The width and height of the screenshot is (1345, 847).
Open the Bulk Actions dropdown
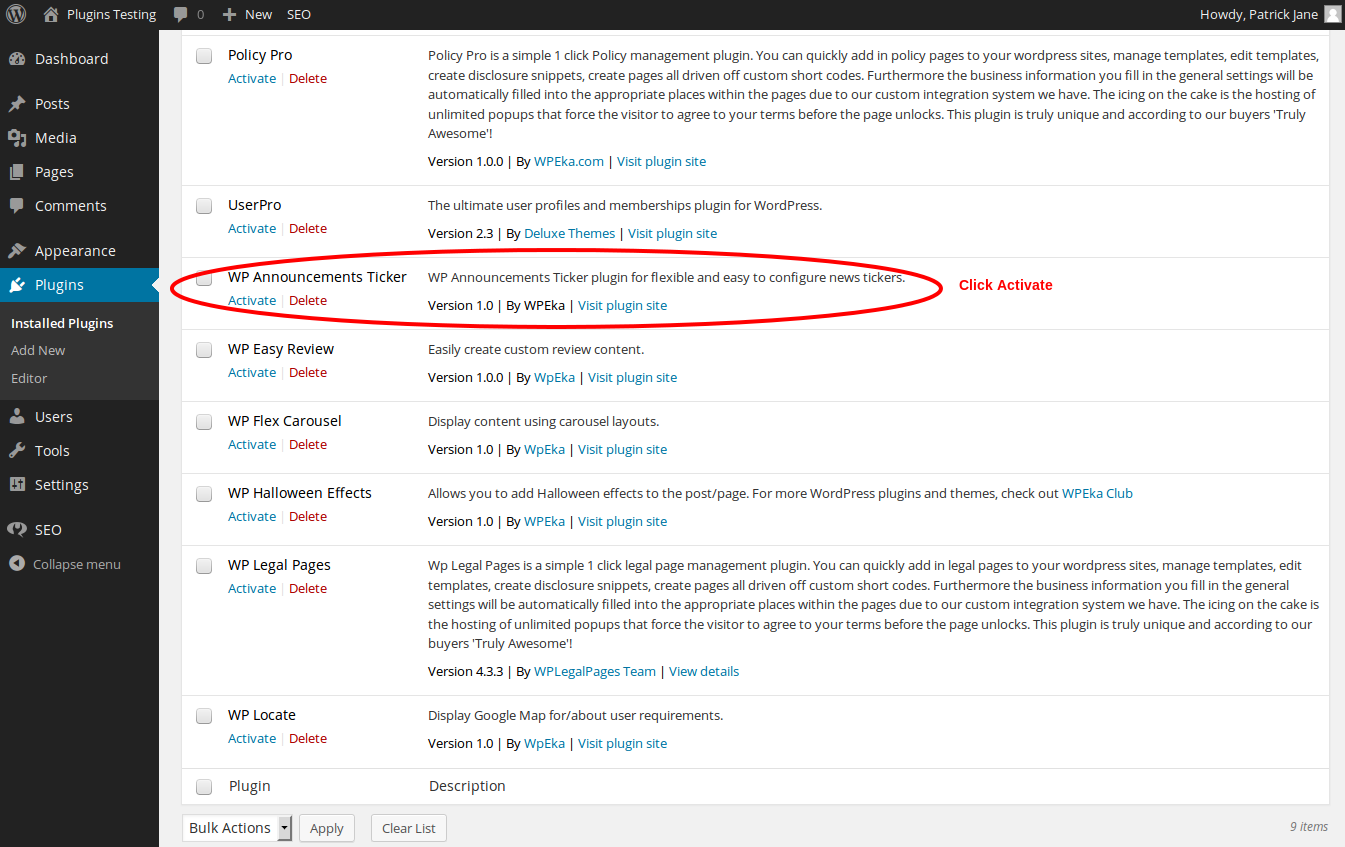(237, 828)
